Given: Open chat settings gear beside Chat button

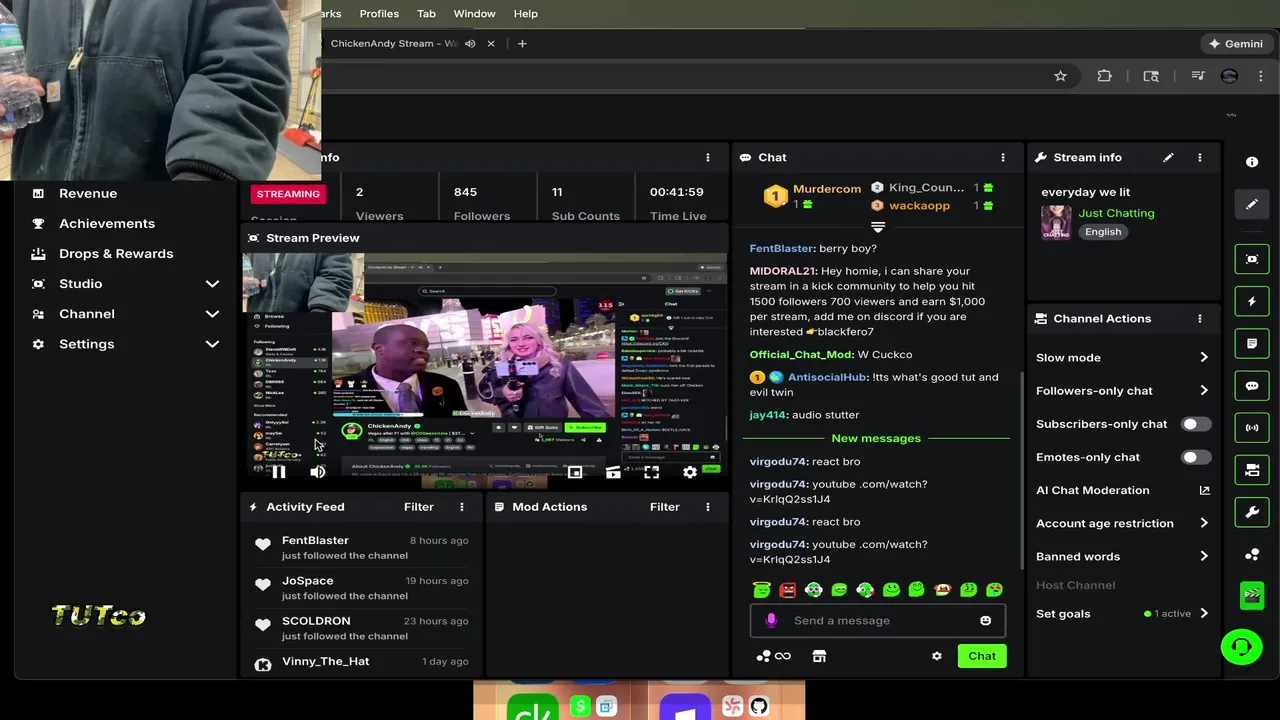Looking at the screenshot, I should coord(937,656).
